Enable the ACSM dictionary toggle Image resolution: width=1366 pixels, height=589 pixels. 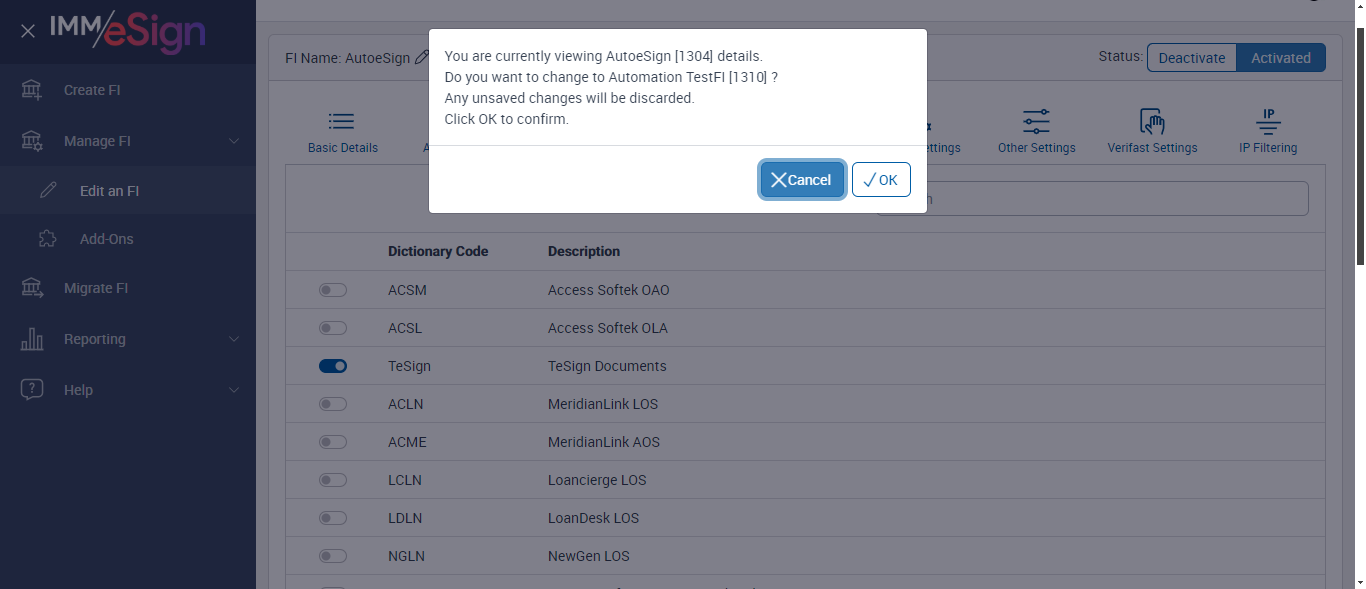click(333, 290)
